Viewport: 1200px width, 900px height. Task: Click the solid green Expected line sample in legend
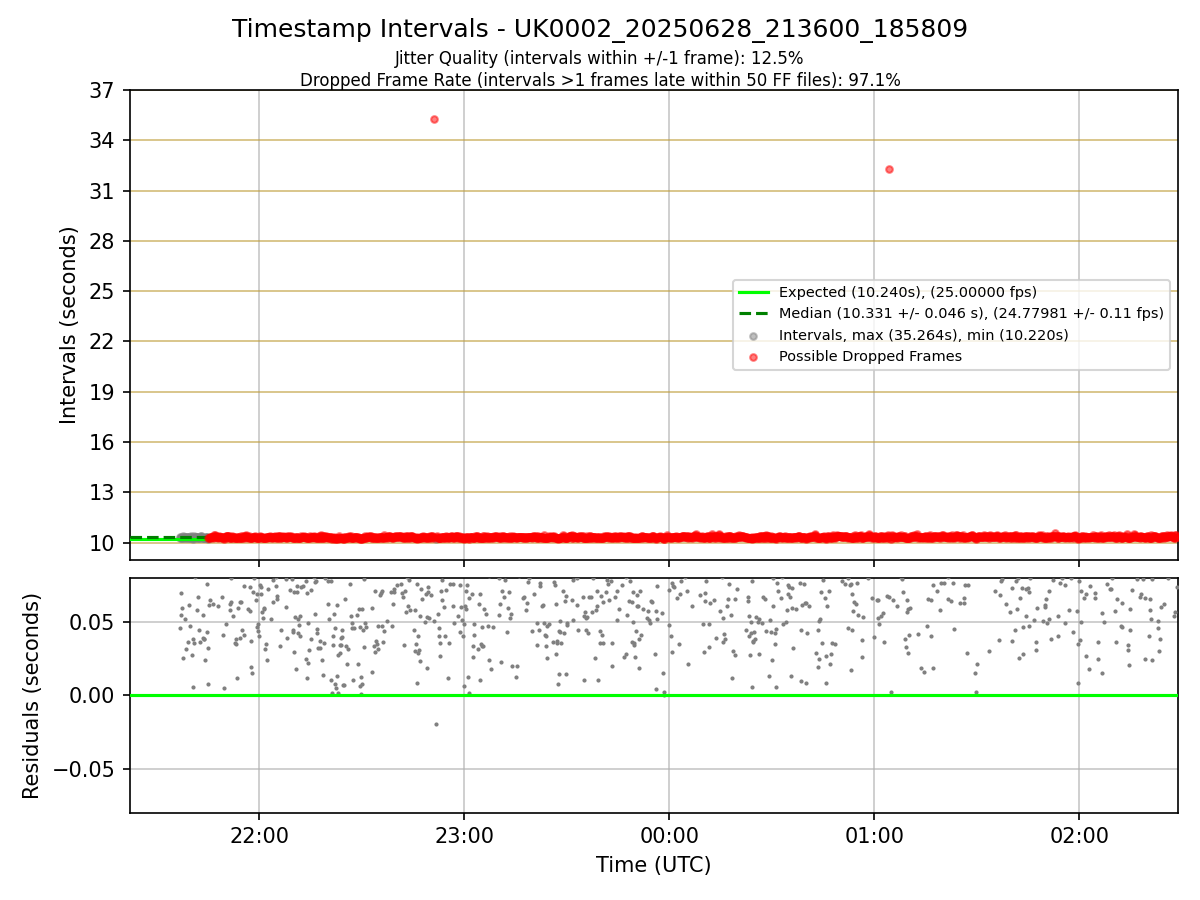(753, 292)
